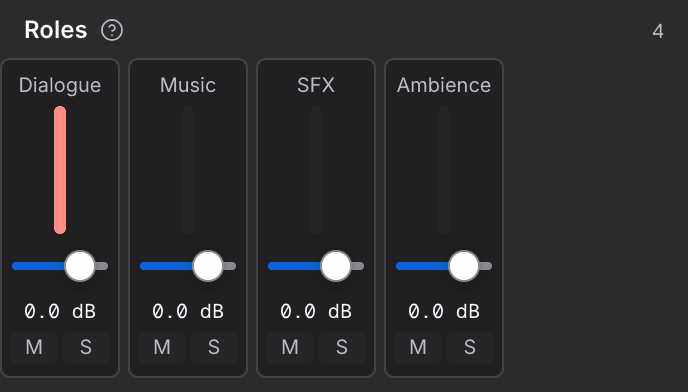Solo the SFX role
This screenshot has height=392, width=688.
coord(342,348)
